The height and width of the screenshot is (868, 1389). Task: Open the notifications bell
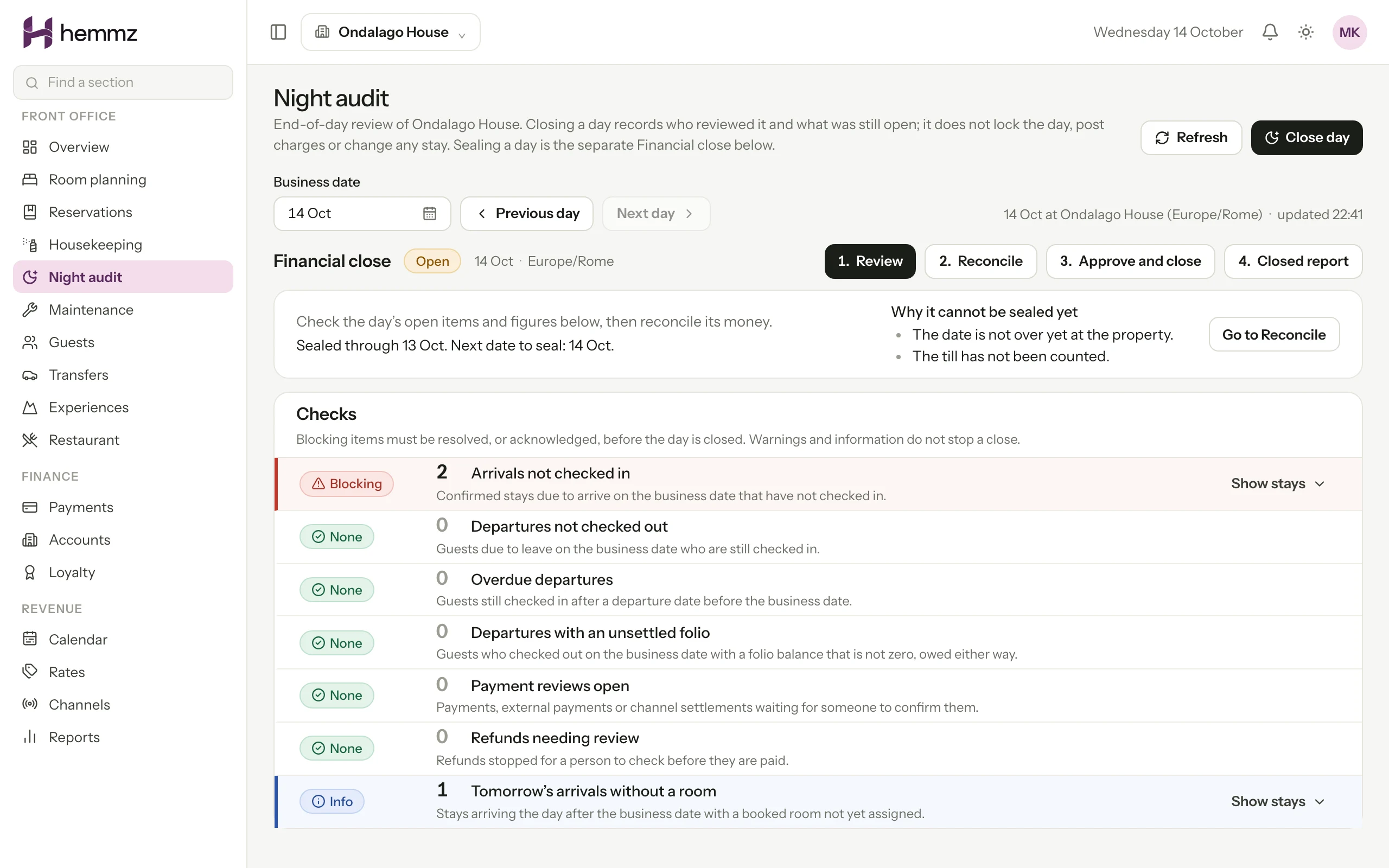coord(1270,32)
